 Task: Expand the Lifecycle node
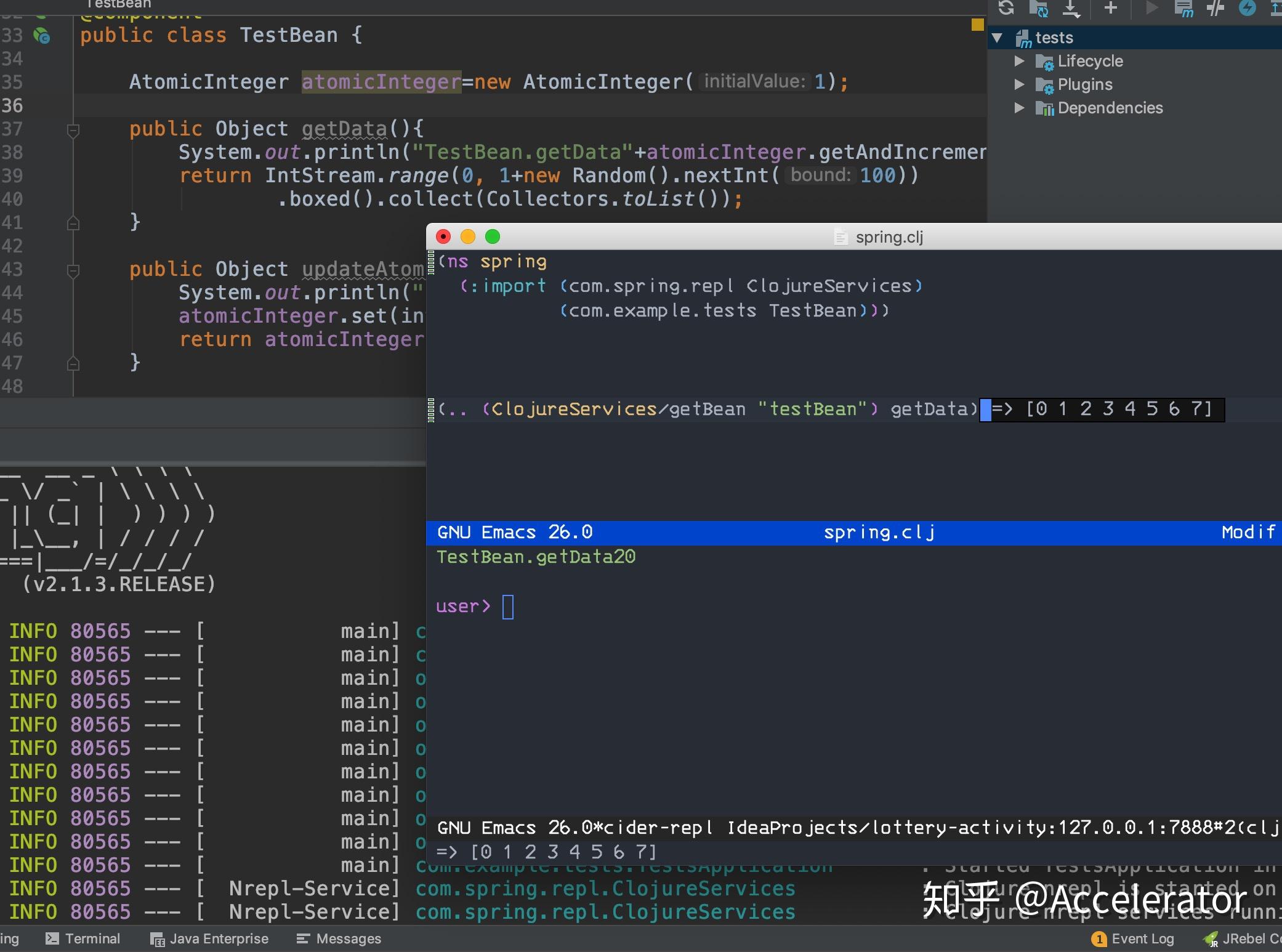1020,61
